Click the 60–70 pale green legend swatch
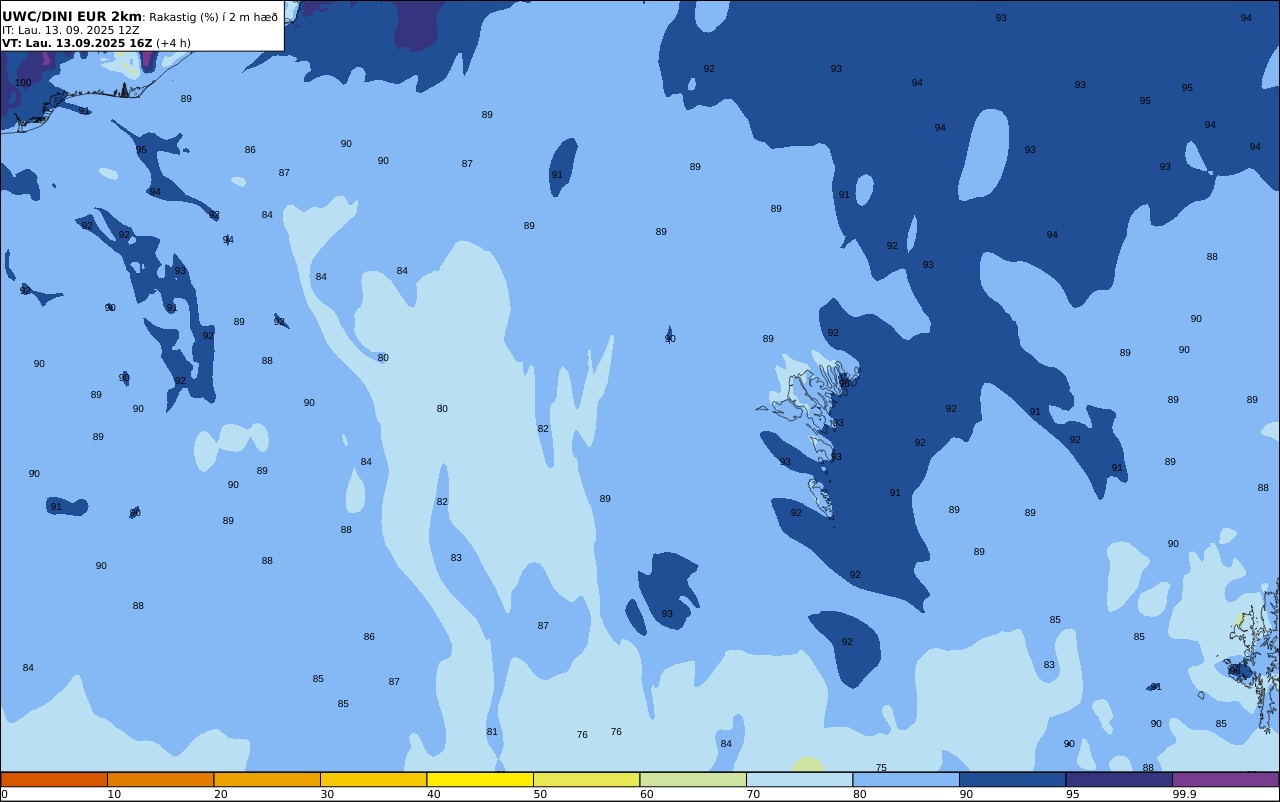The height and width of the screenshot is (802, 1280). point(693,779)
